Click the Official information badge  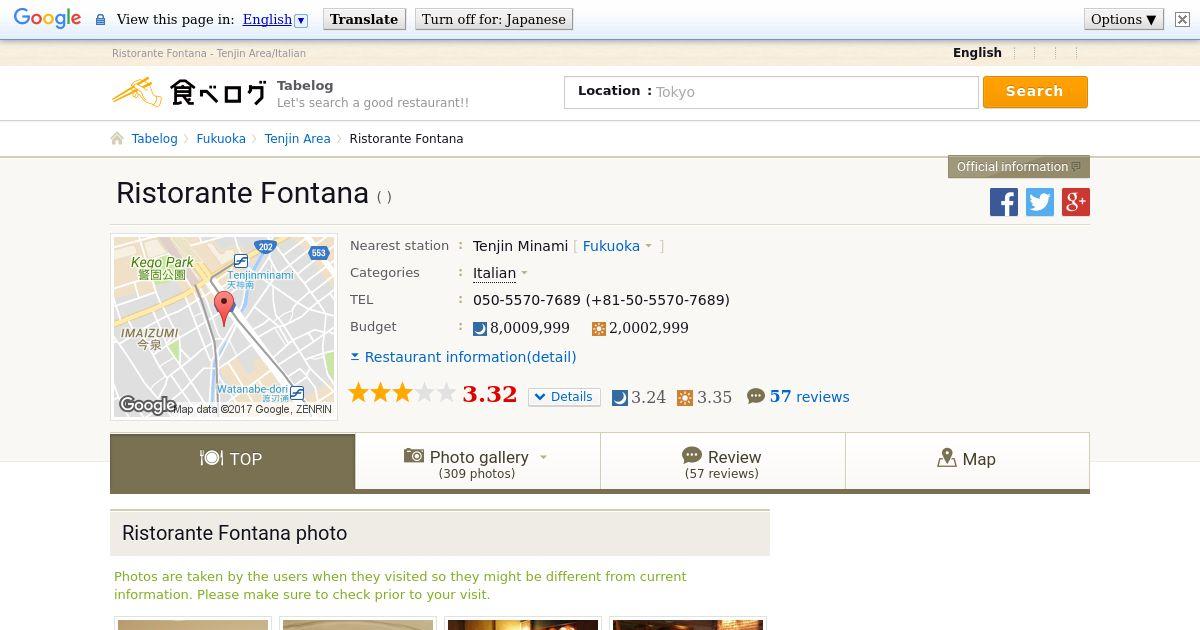coord(1018,167)
